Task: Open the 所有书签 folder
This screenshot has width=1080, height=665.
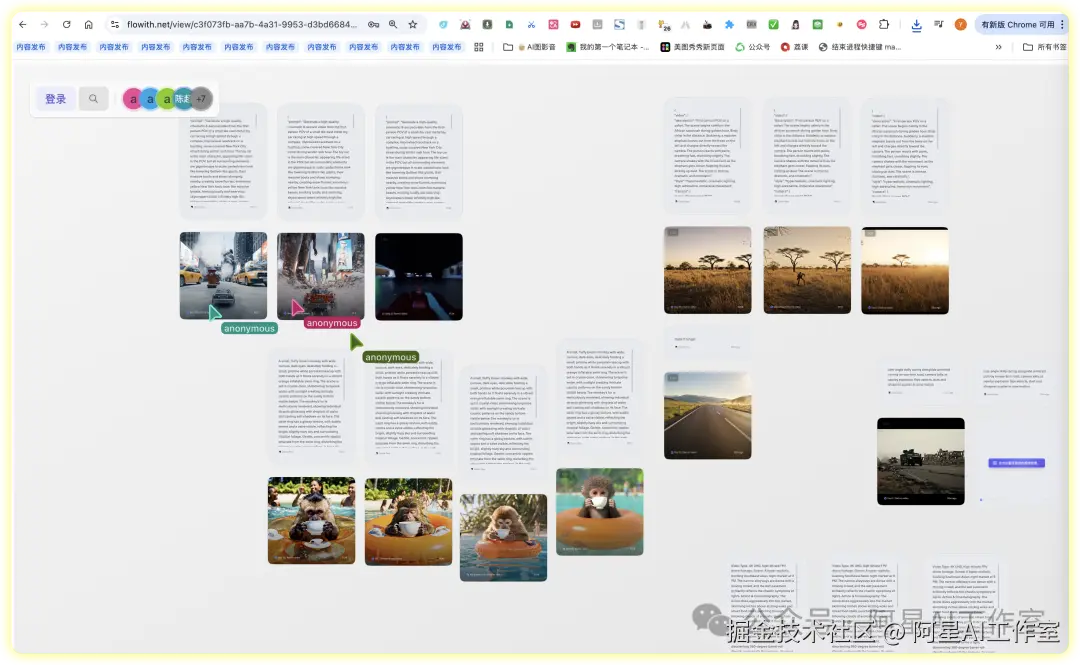Action: [x=1044, y=47]
